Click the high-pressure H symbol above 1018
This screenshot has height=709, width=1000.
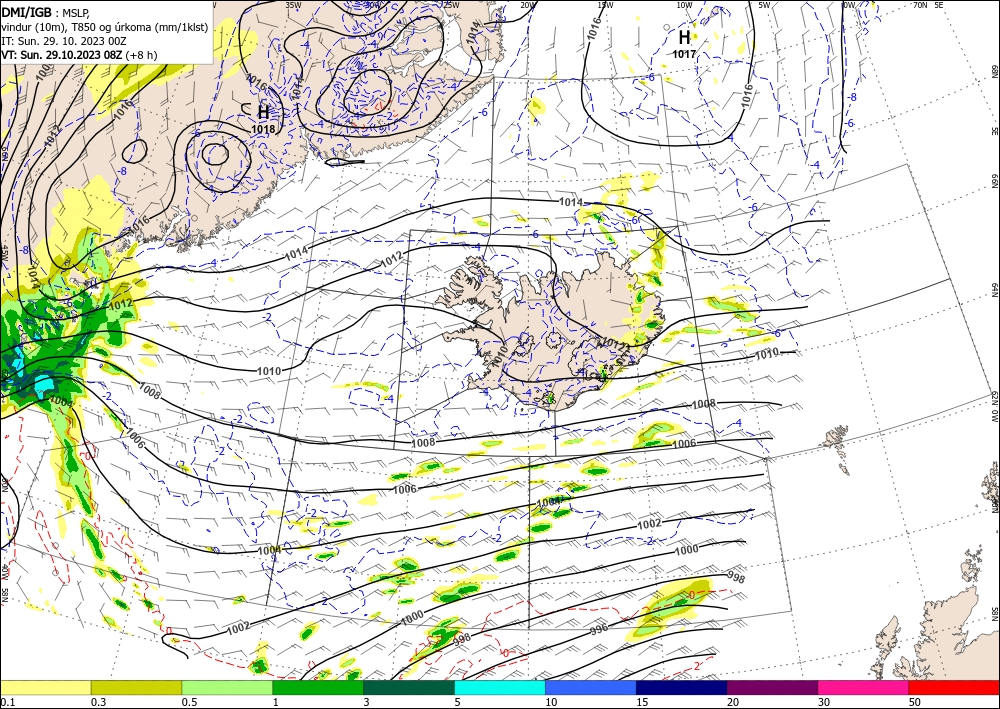click(263, 112)
